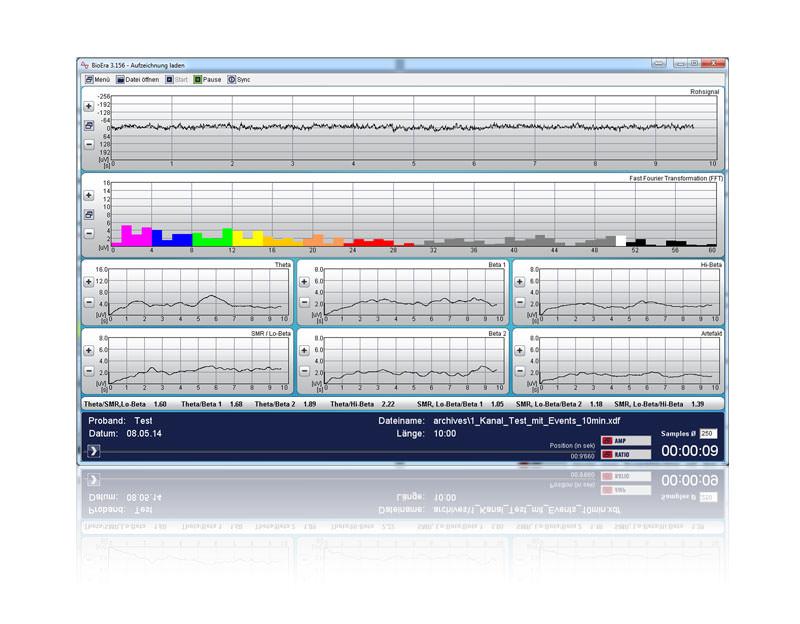Zoom in the FFT chart with plus

[89, 195]
